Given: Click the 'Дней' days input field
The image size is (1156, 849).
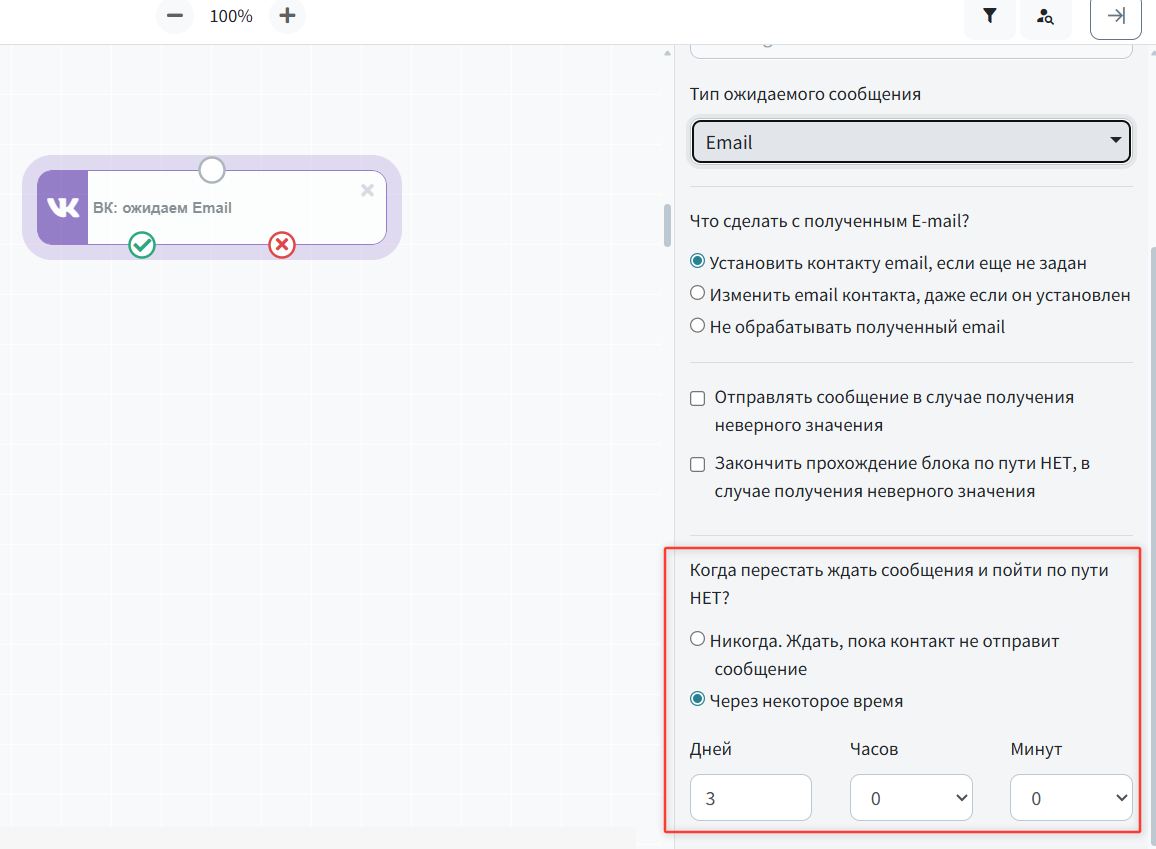Looking at the screenshot, I should pos(750,798).
